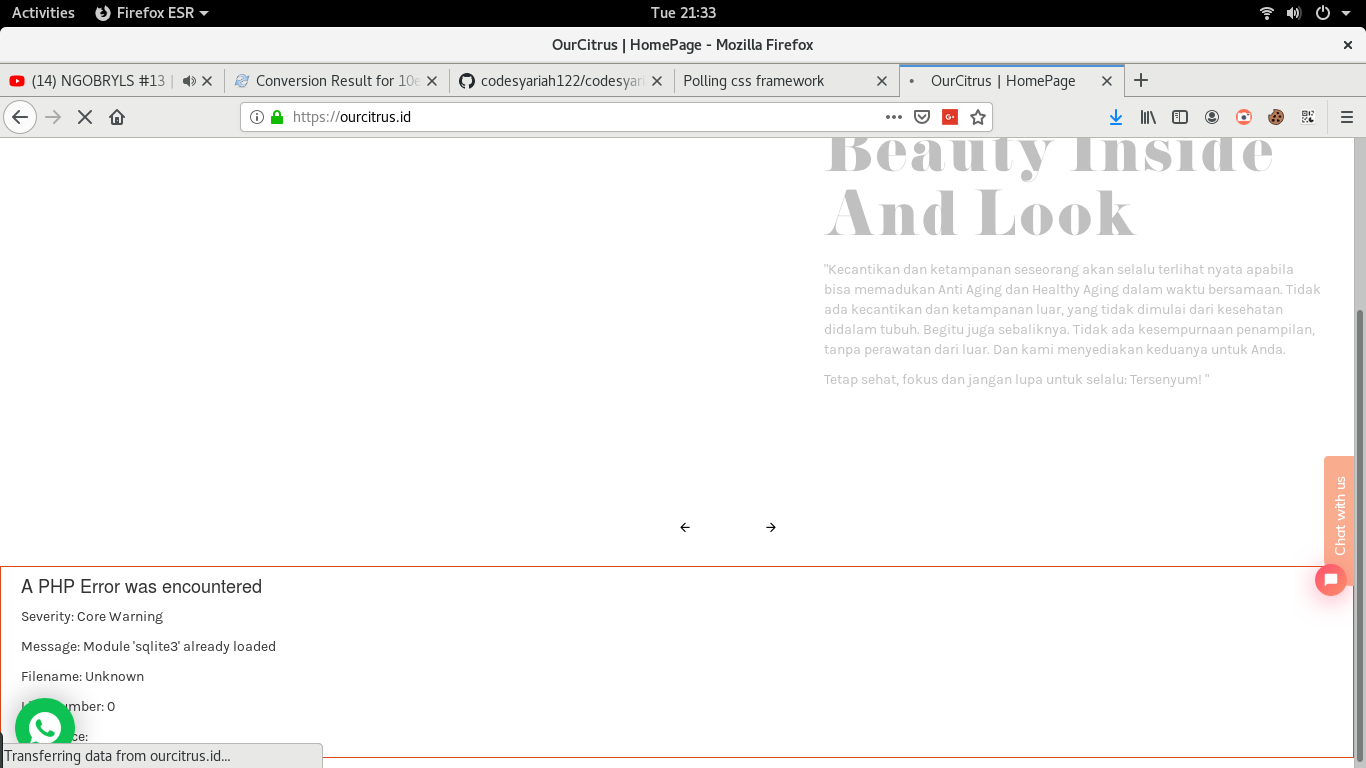The image size is (1366, 768).
Task: Close the NGOBRYLS YouTube tab
Action: (x=207, y=81)
